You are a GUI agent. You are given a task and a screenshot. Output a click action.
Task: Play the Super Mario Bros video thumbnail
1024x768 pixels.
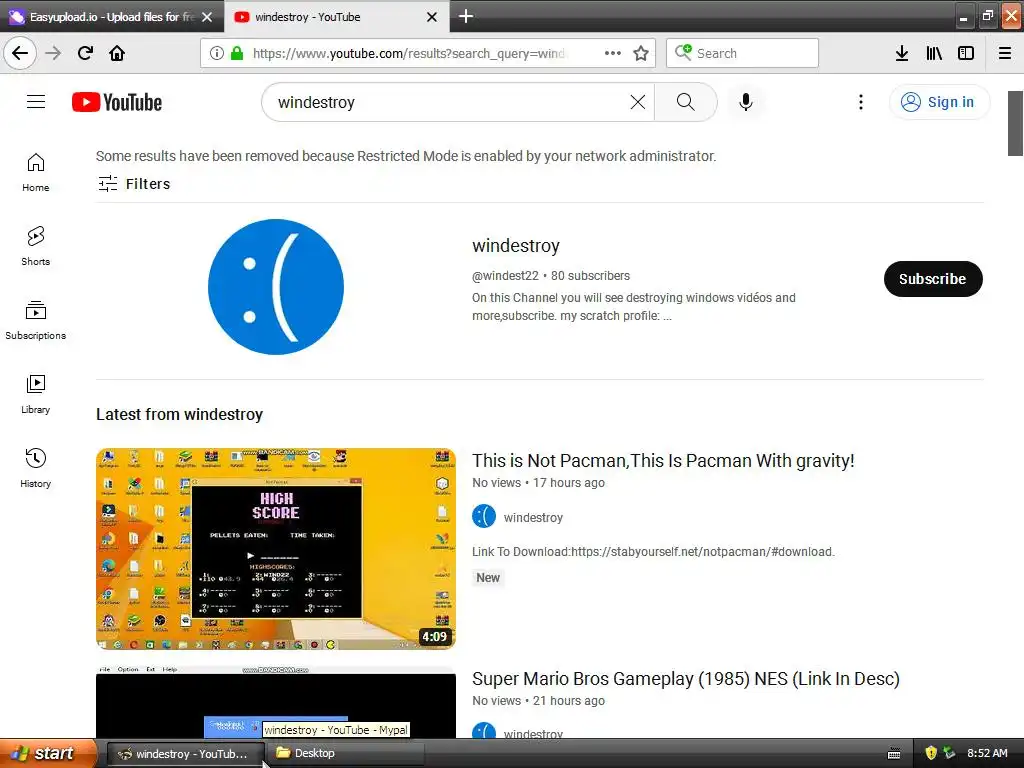click(x=276, y=703)
